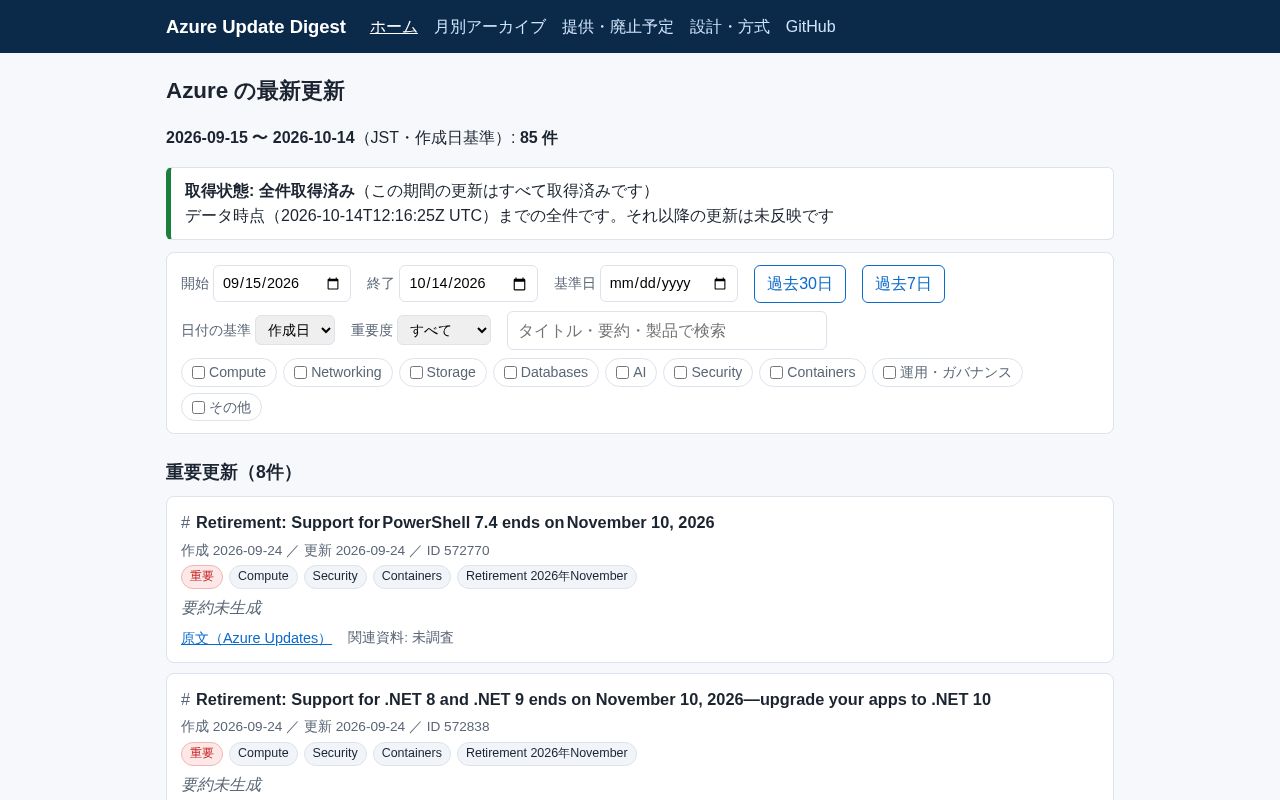Screen dimensions: 1280x800
Task: Tick the Containers filter checkbox
Action: point(777,373)
